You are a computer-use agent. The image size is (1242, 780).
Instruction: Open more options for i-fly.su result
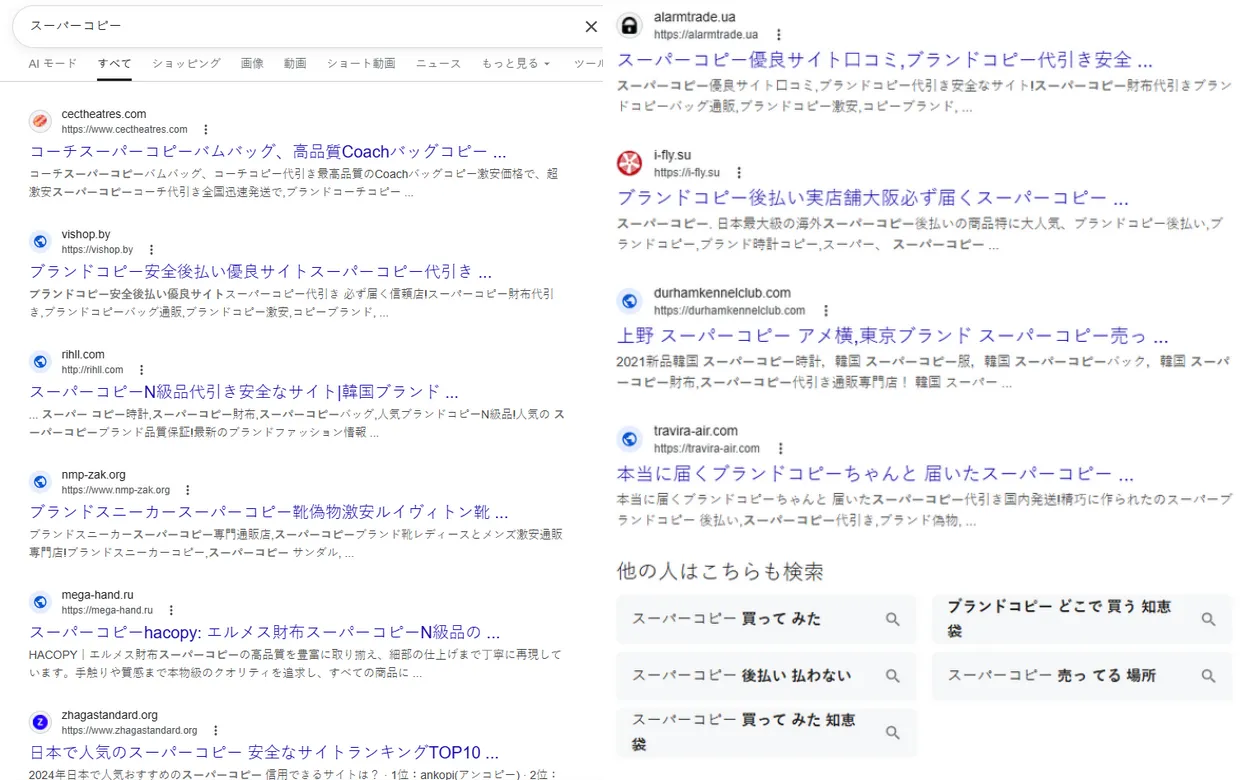pyautogui.click(x=738, y=173)
